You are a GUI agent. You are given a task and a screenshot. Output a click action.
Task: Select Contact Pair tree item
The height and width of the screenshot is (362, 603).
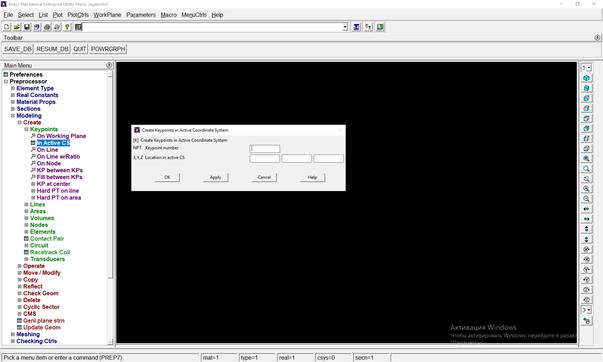47,239
